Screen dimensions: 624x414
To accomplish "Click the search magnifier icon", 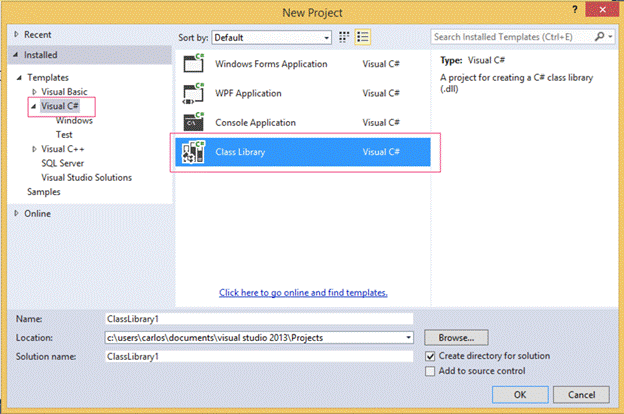I will (598, 37).
